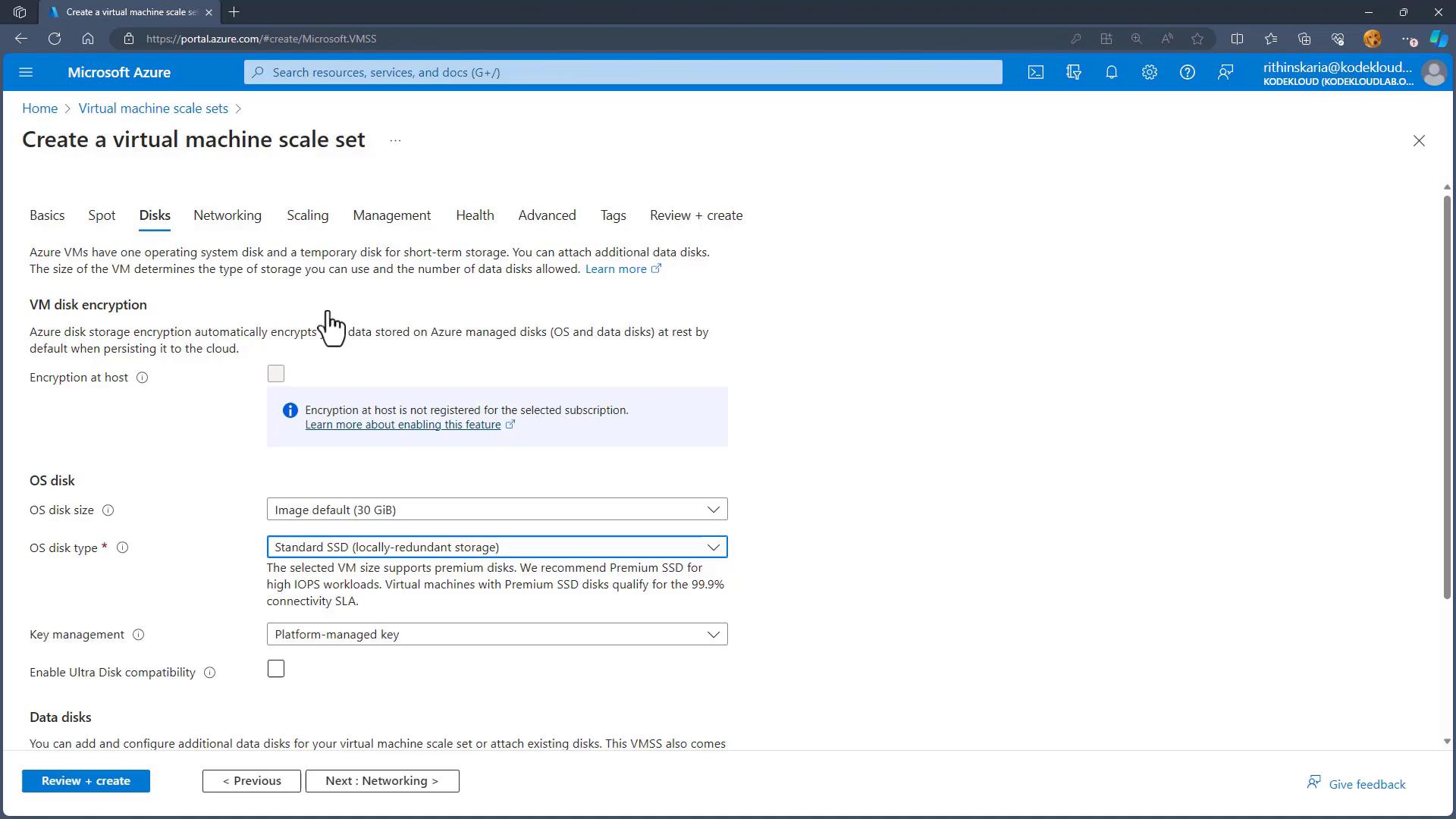Open the feedback icon in Azure header

pos(1225,73)
